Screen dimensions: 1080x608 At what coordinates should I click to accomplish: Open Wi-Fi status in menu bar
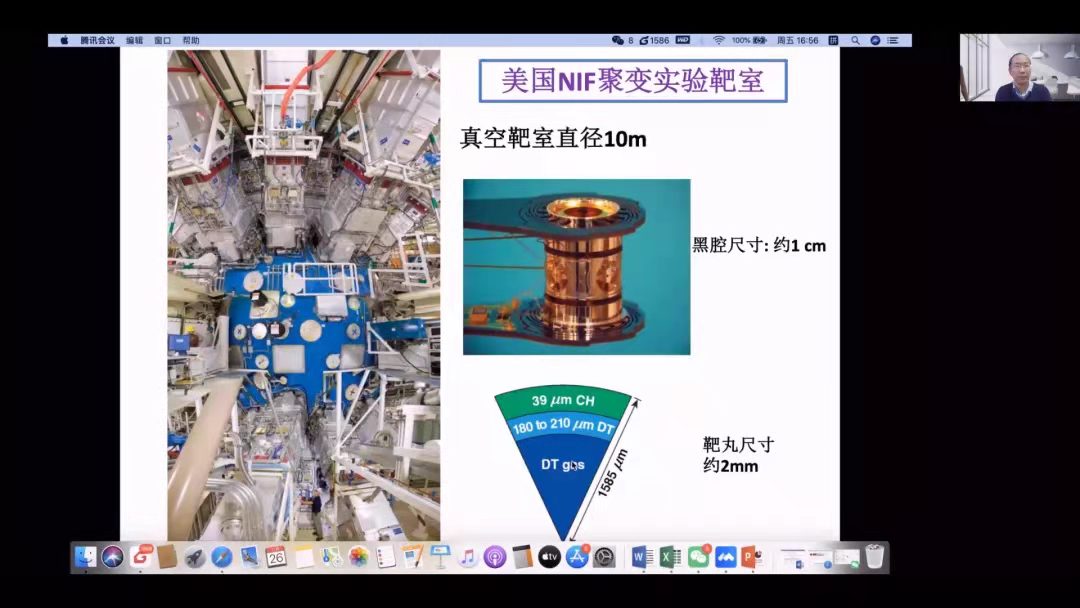click(718, 40)
